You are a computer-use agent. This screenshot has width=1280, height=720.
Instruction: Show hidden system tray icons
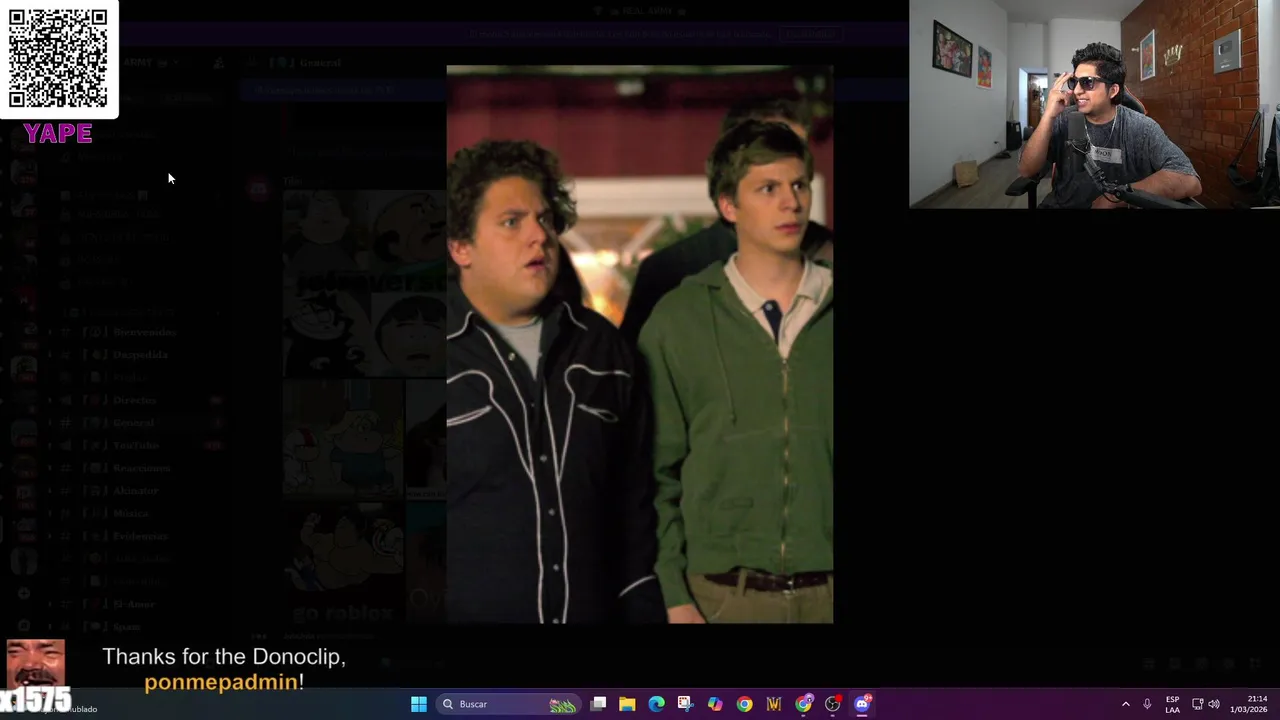1125,704
